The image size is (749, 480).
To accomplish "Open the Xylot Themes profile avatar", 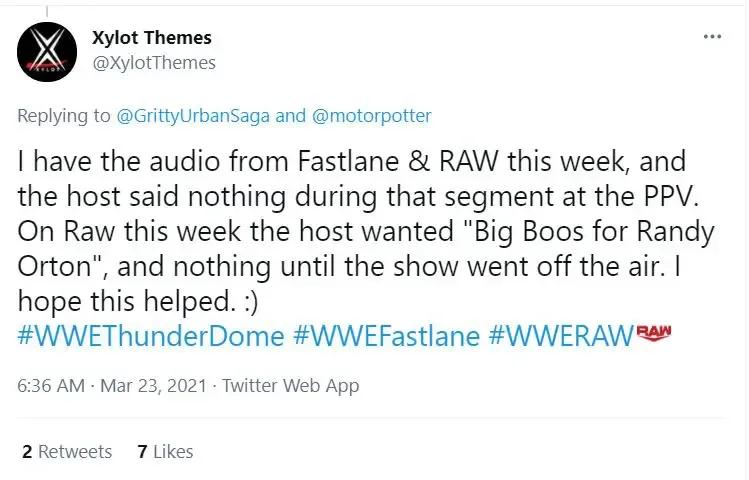I will [x=47, y=52].
